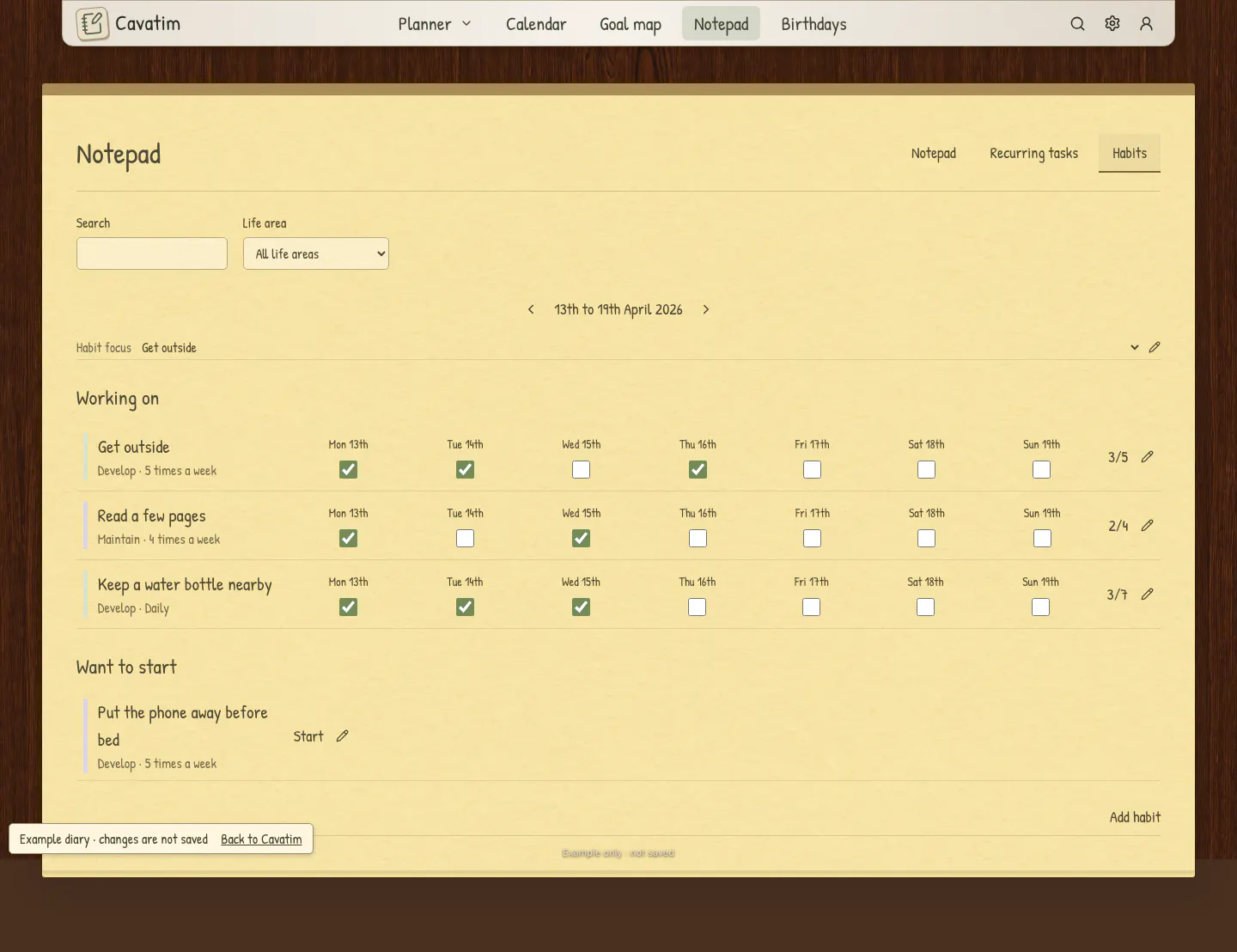The width and height of the screenshot is (1237, 952).
Task: Open the All life areas dropdown
Action: tap(316, 253)
